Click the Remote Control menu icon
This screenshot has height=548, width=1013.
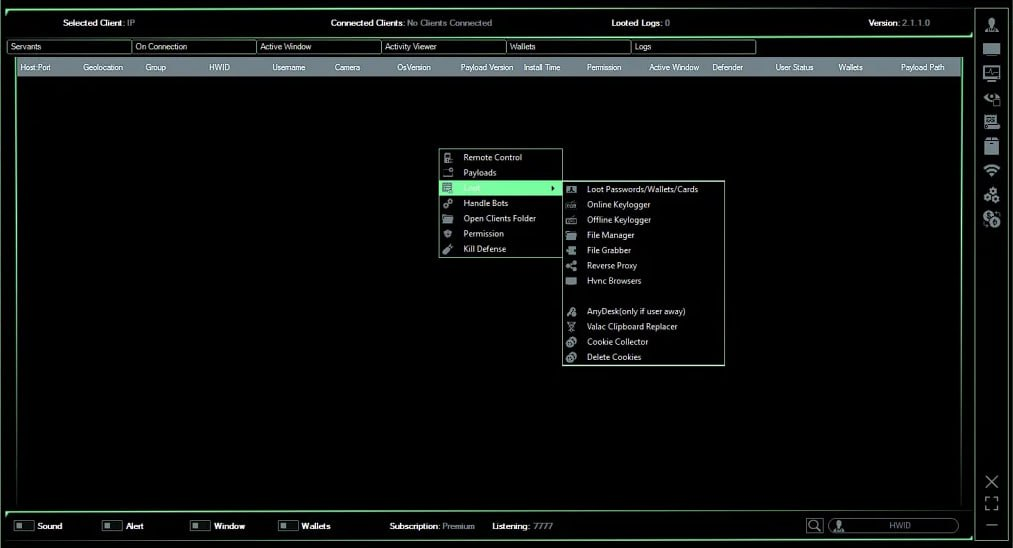click(x=448, y=157)
